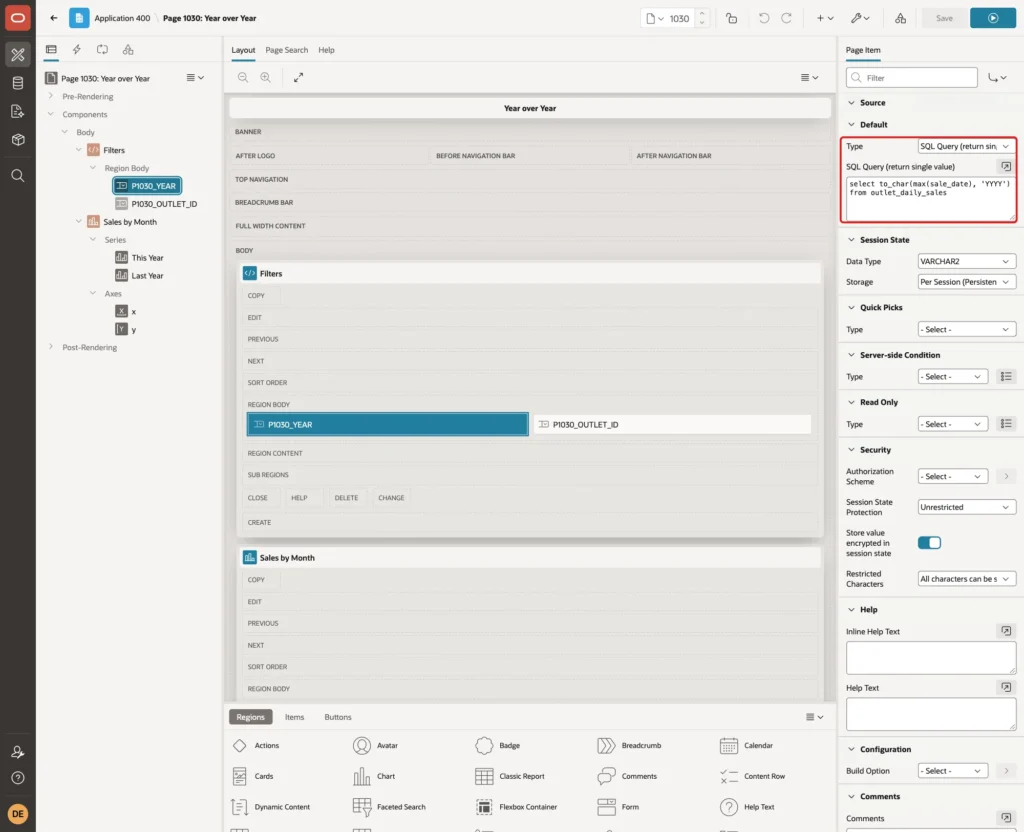Open the Gallery cube icon in sidebar

[18, 139]
